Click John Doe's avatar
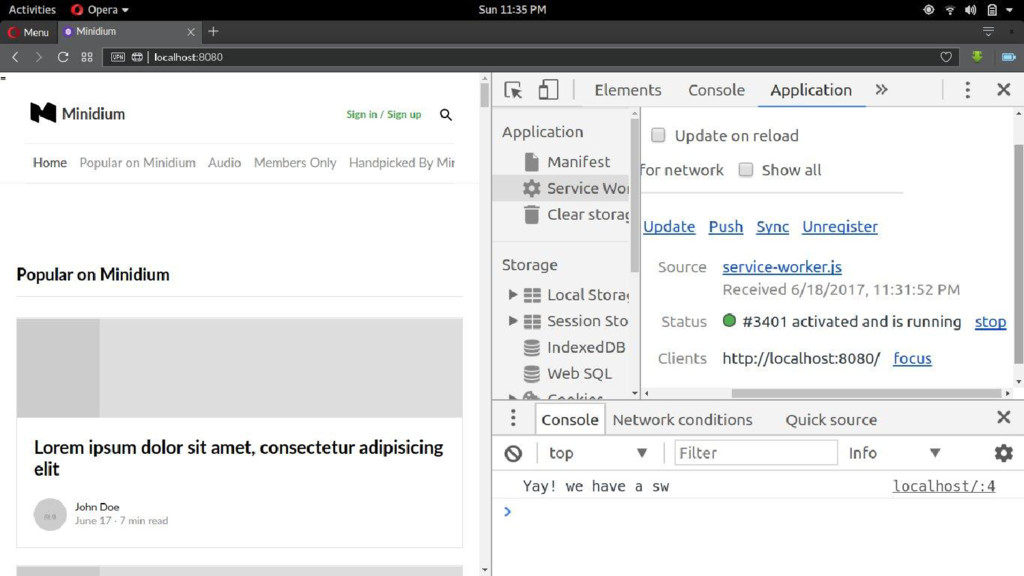Image resolution: width=1024 pixels, height=576 pixels. pos(50,515)
